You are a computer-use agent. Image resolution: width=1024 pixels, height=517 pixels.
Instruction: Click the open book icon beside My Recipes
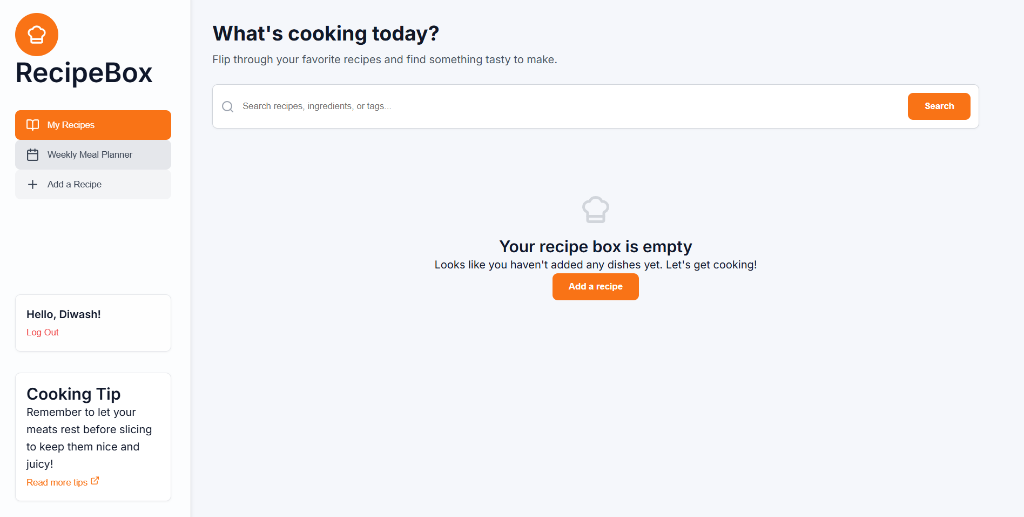coord(33,125)
